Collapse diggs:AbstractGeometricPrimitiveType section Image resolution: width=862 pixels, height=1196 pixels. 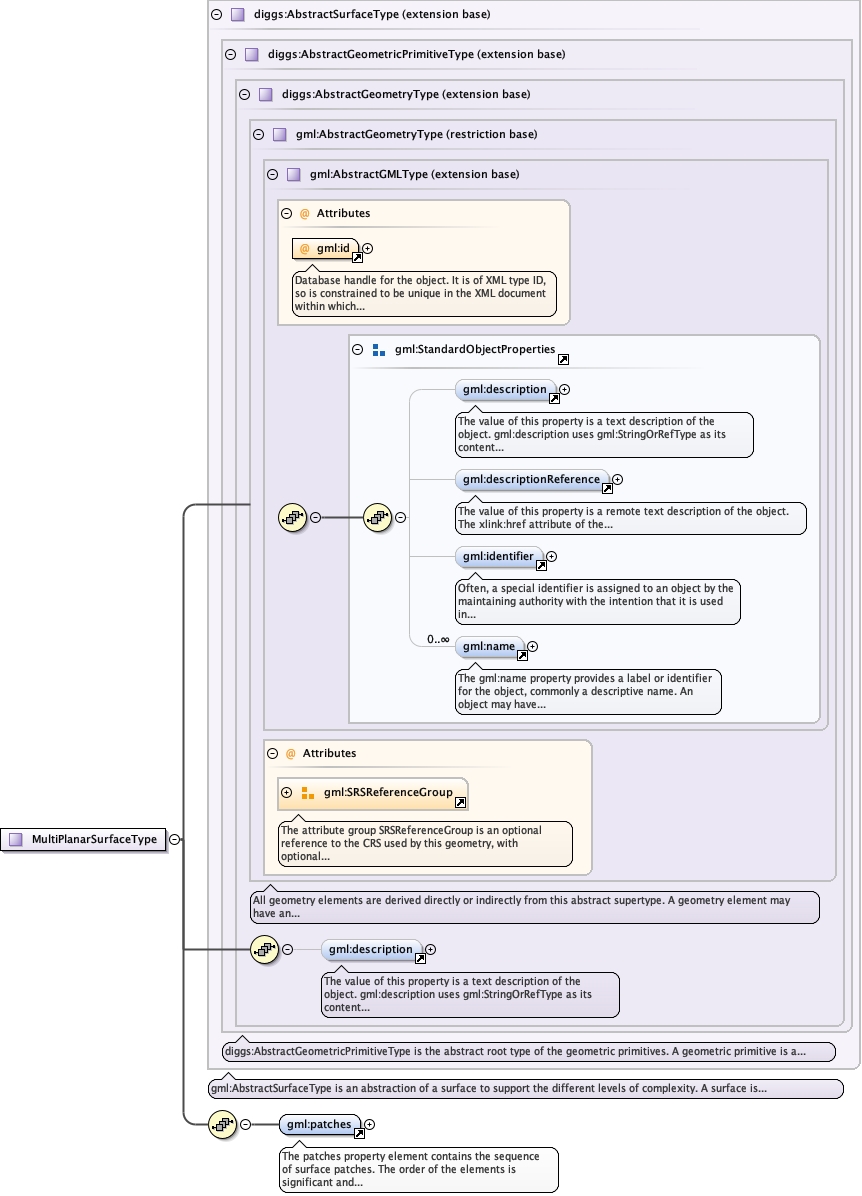(230, 55)
